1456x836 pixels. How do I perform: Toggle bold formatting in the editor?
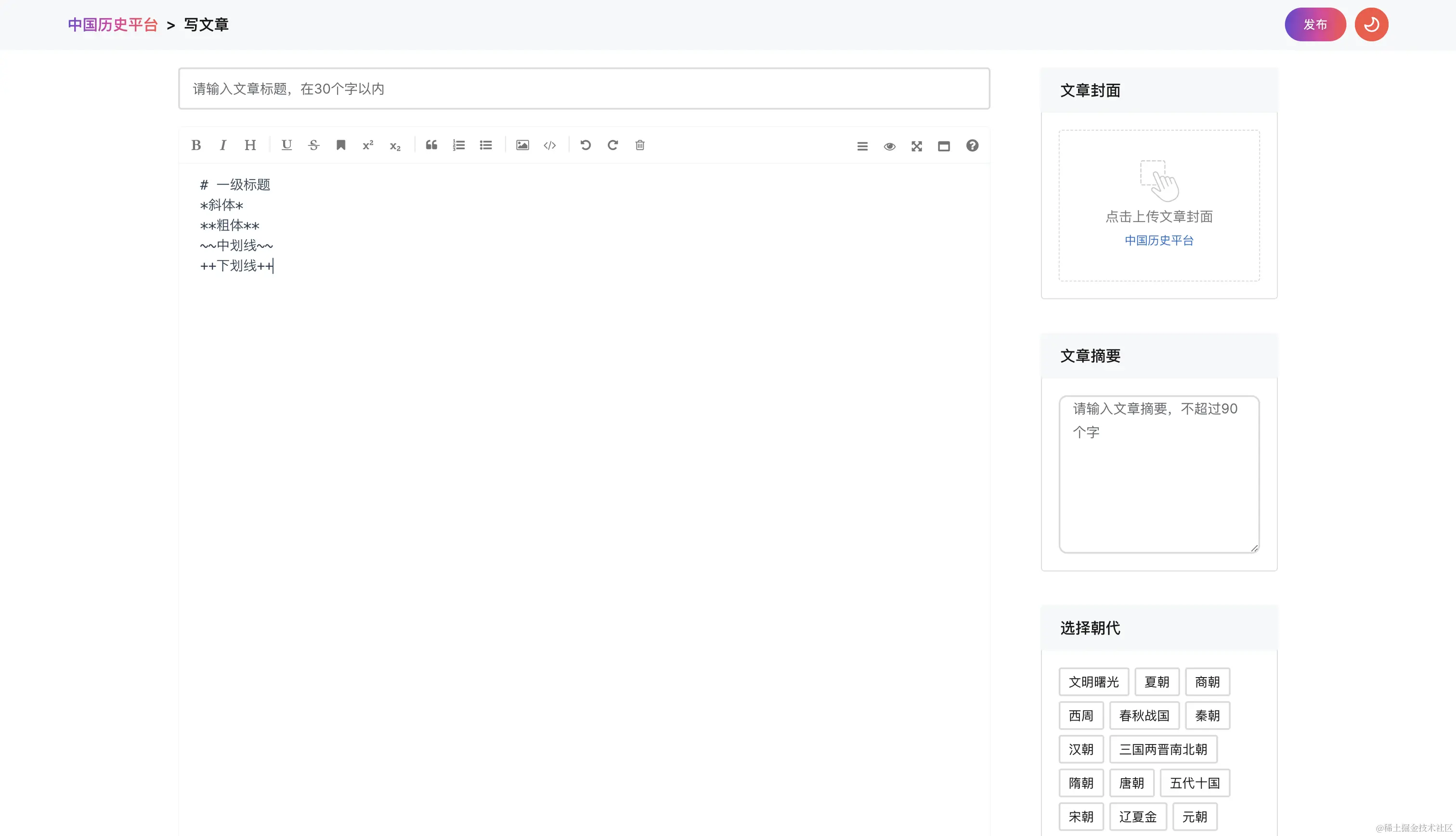195,145
